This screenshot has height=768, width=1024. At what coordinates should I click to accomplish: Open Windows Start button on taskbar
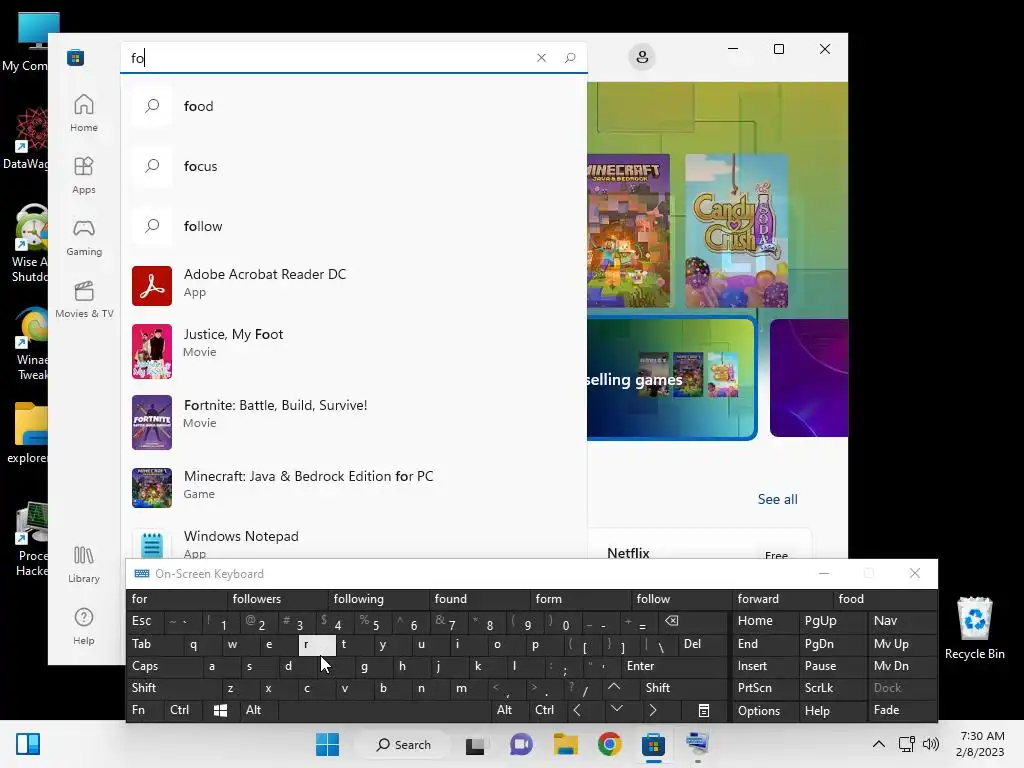pyautogui.click(x=327, y=744)
